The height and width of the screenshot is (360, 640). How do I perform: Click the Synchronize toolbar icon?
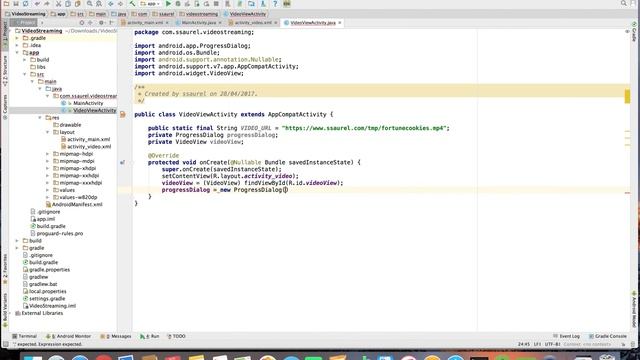click(x=26, y=4)
